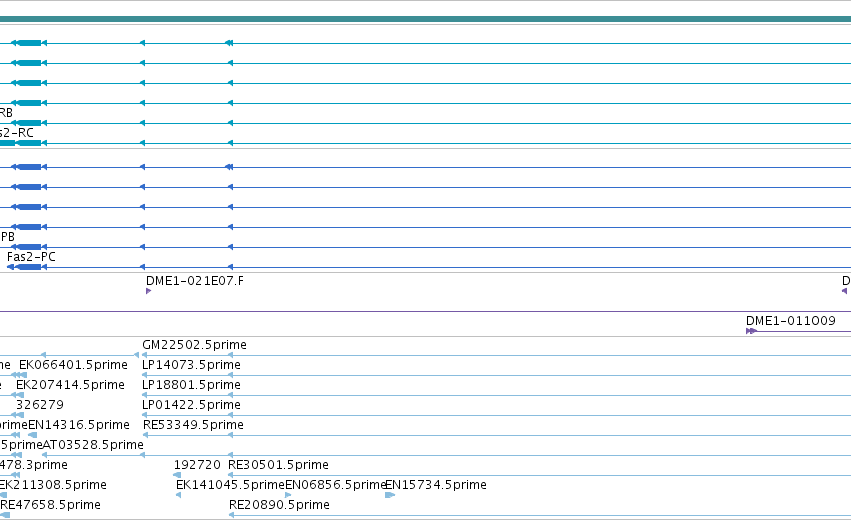Select the RE47658.5prime label
851x520 pixels.
(51, 505)
